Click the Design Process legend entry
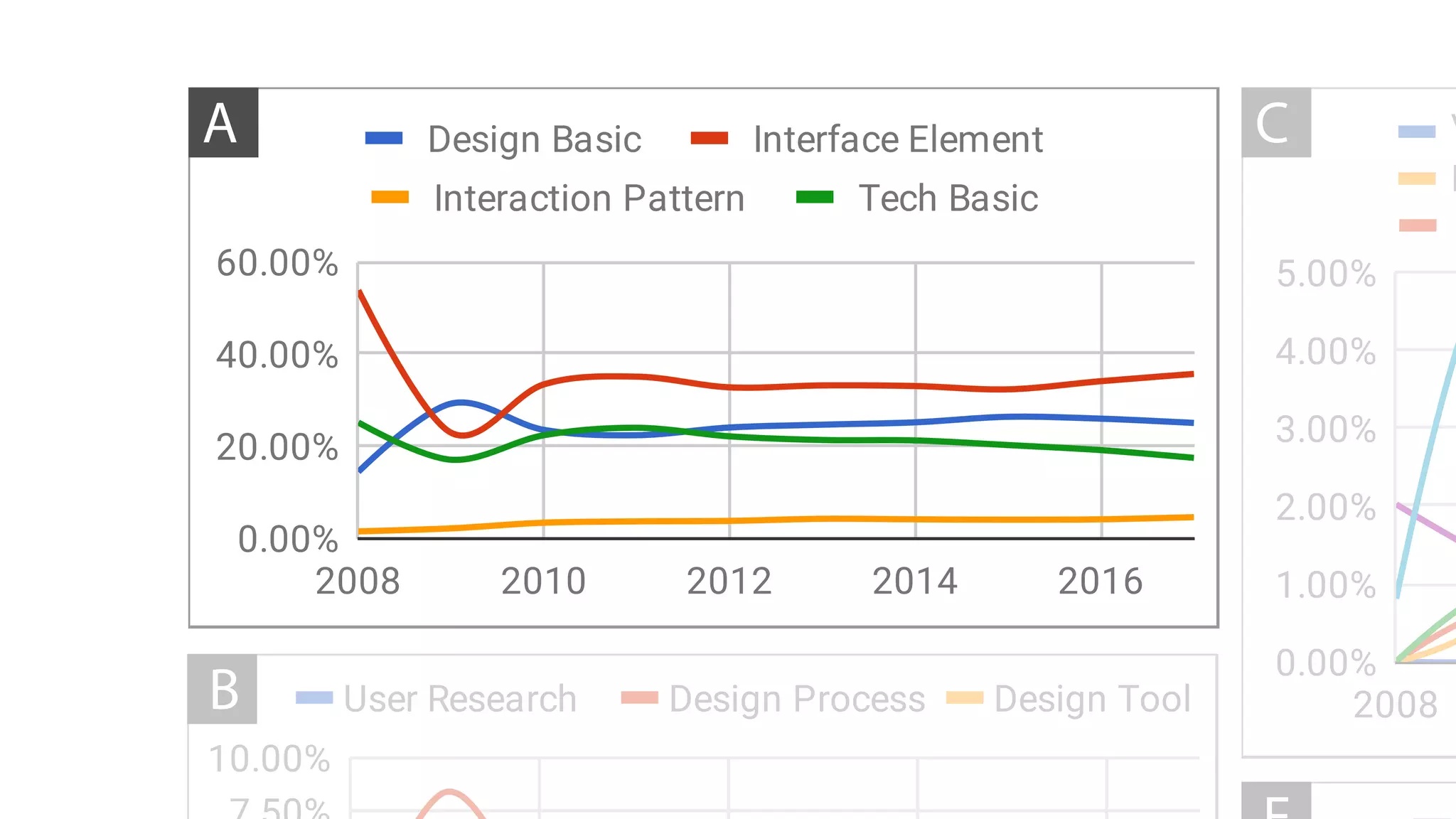1456x819 pixels. [x=797, y=699]
